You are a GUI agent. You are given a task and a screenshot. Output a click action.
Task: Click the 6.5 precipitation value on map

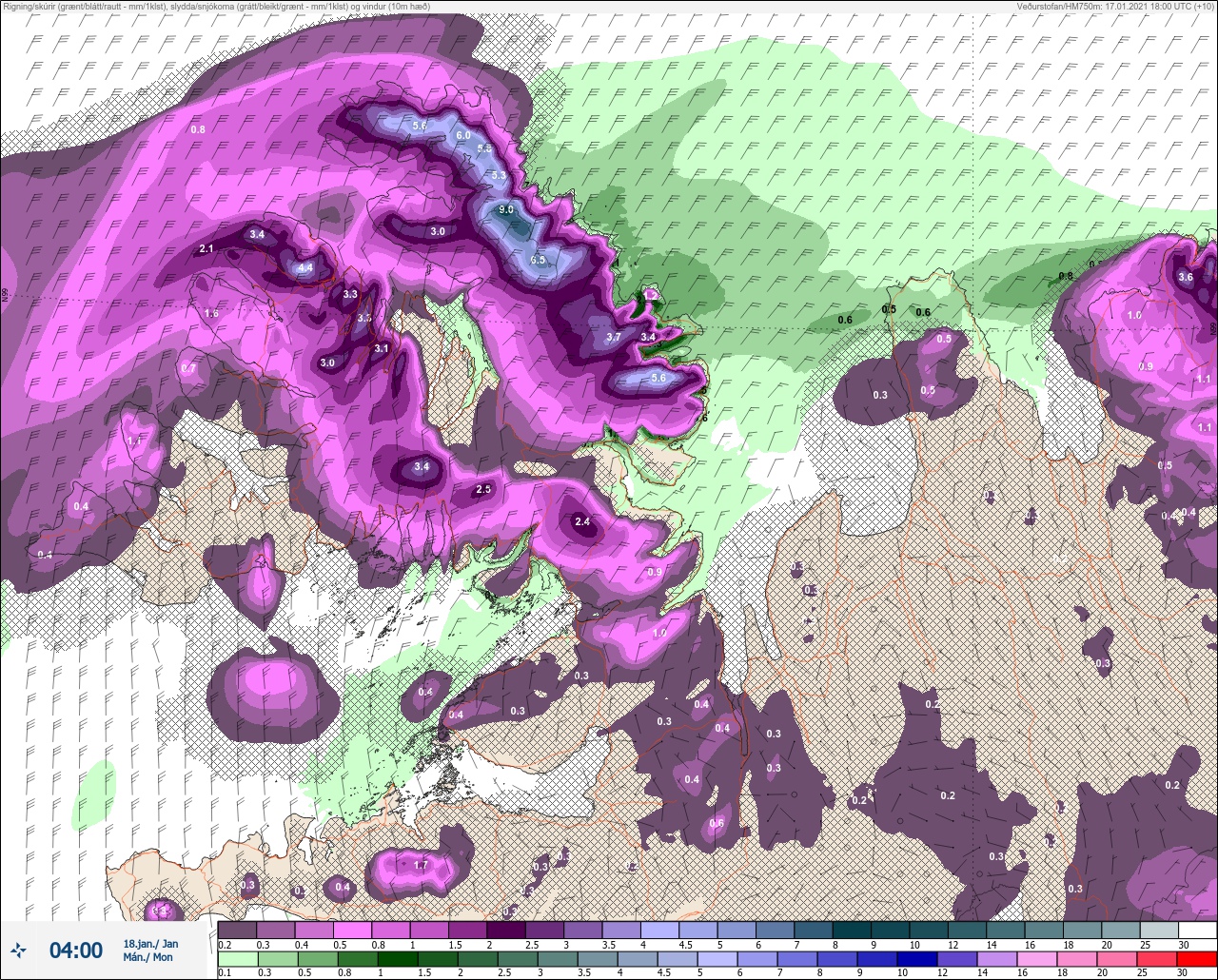click(x=538, y=260)
